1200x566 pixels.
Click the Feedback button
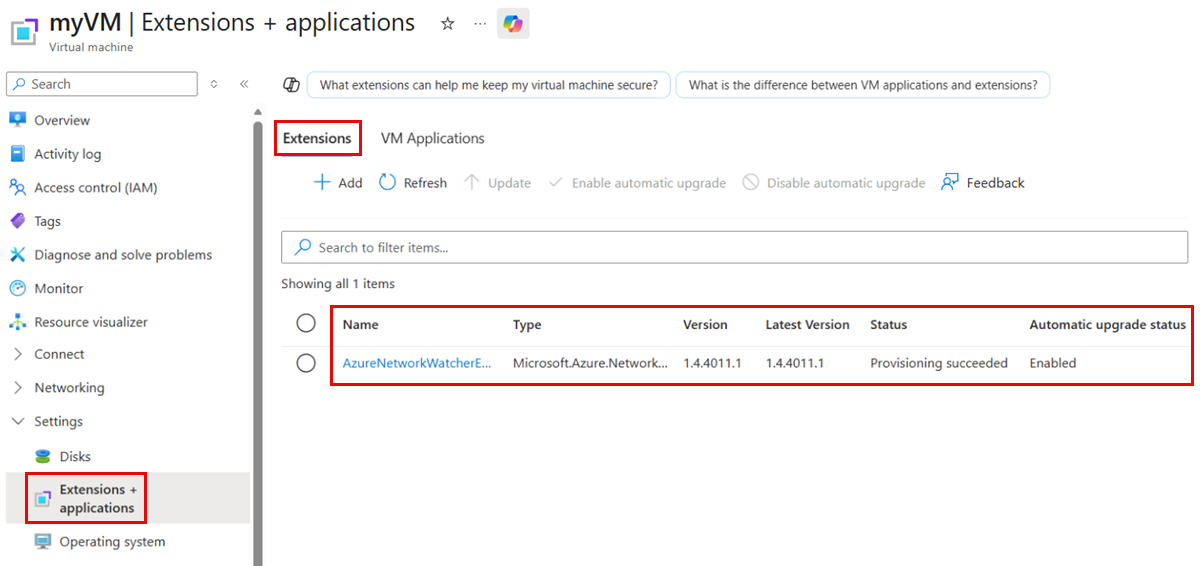[983, 183]
